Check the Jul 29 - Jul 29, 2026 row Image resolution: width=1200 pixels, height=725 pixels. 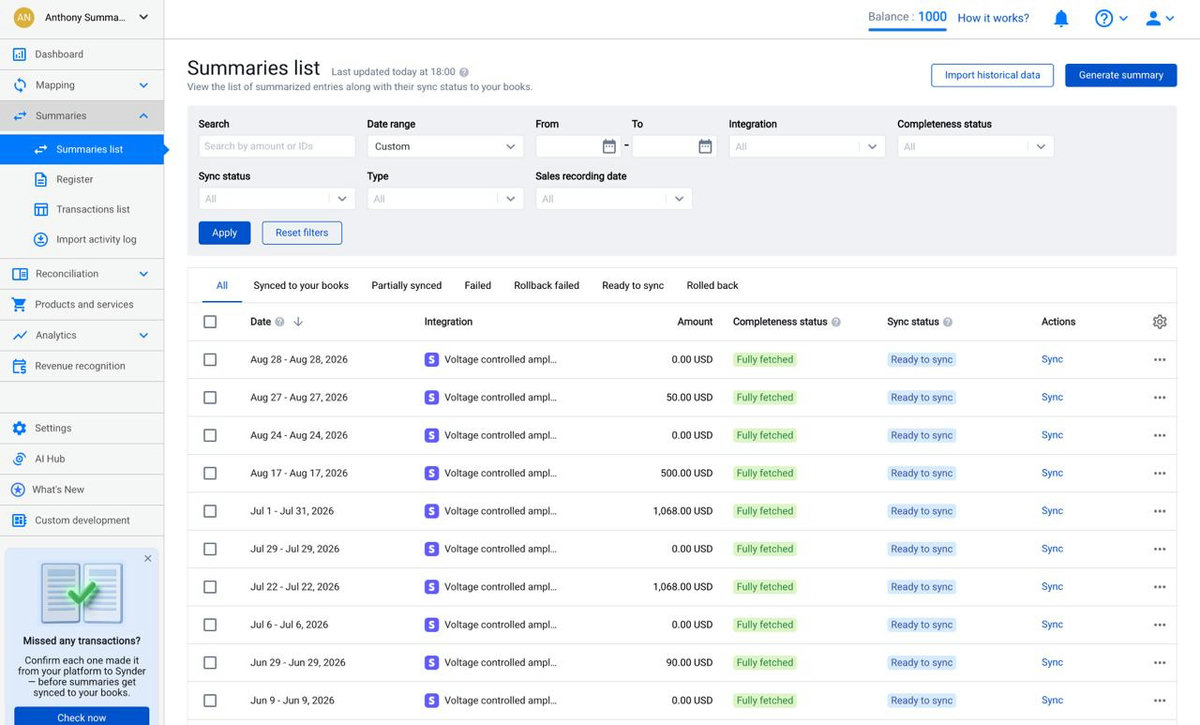[x=210, y=549]
